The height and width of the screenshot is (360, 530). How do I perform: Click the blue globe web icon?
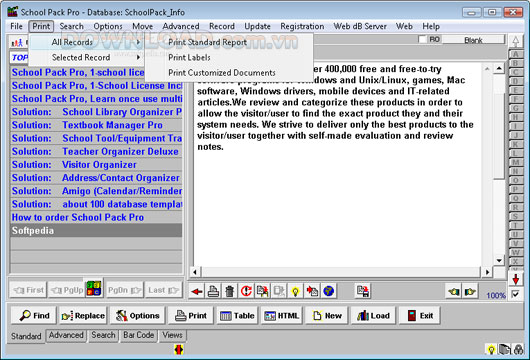point(329,291)
